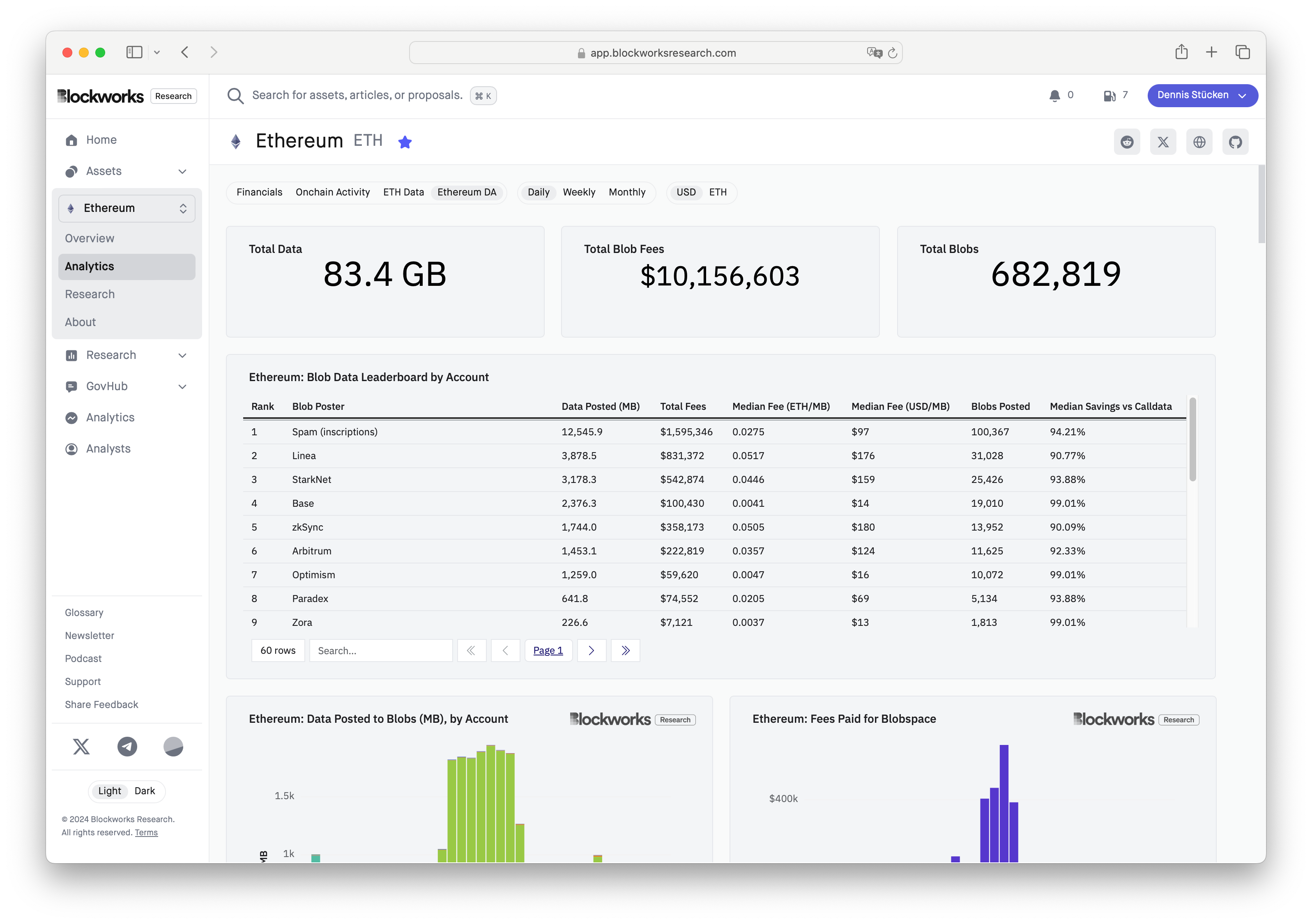Image resolution: width=1312 pixels, height=924 pixels.
Task: Open the Blockworks X footer icon
Action: [x=81, y=746]
